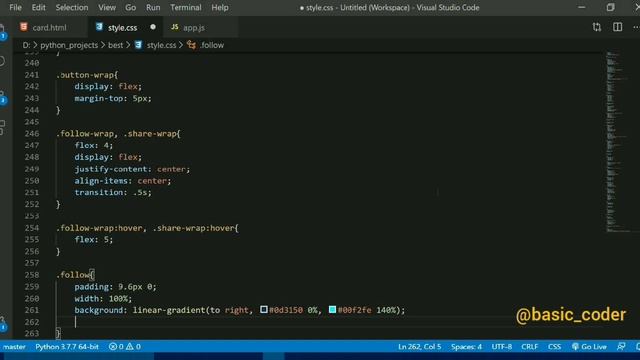Click the #0d3150 color swatch
640x360 pixels.
[x=264, y=310]
